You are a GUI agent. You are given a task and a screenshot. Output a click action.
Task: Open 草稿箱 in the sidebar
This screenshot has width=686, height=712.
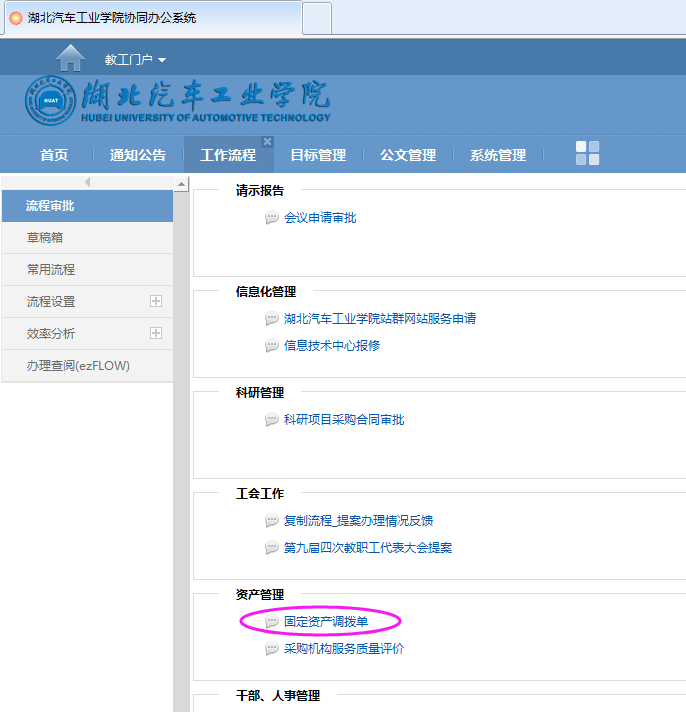point(87,237)
